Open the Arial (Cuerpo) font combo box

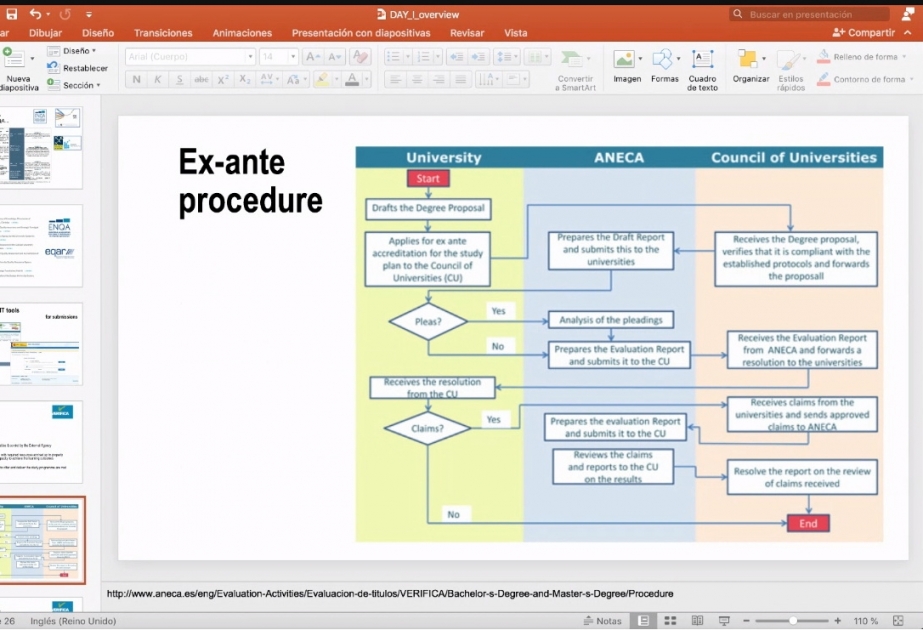tap(190, 57)
